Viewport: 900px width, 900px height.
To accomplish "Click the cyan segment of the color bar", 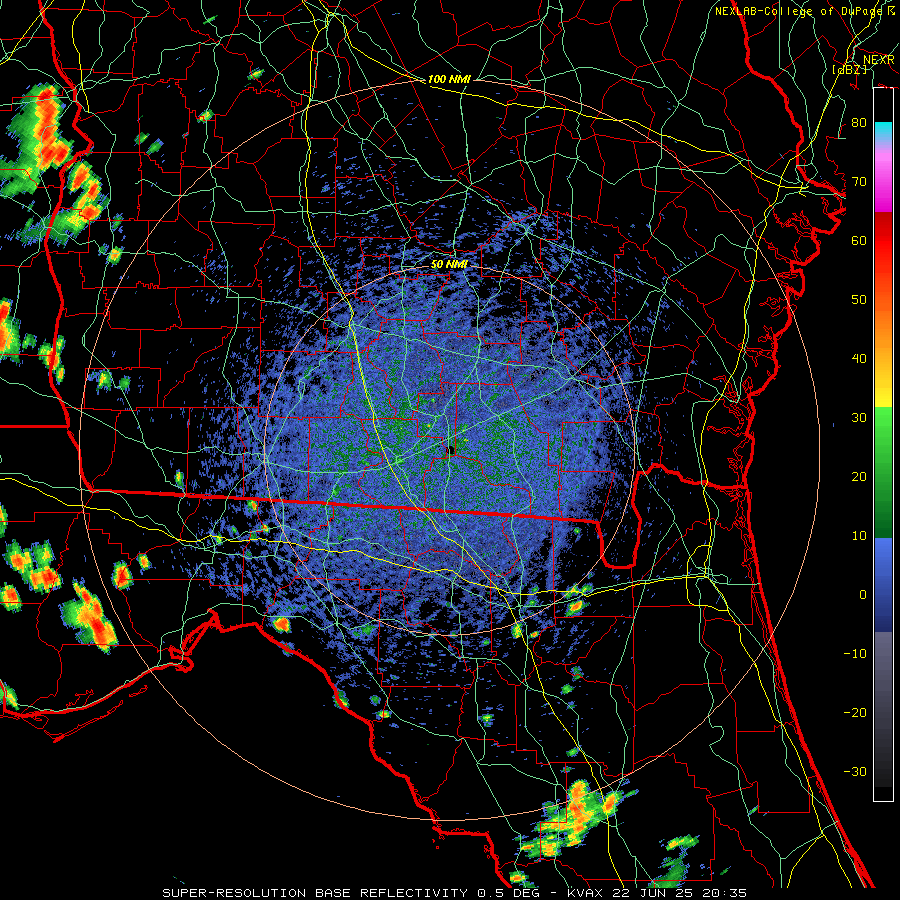I will pyautogui.click(x=883, y=132).
